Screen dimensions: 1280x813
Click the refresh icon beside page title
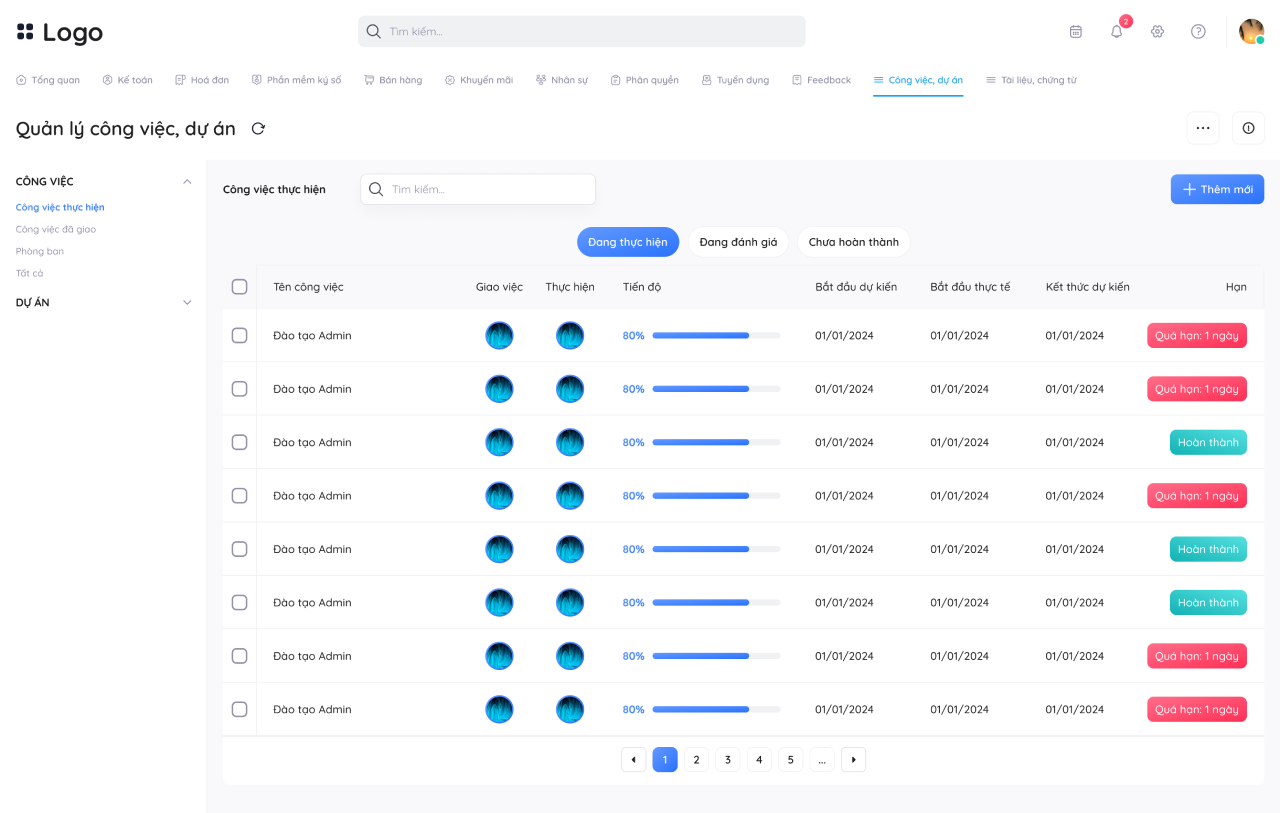258,128
